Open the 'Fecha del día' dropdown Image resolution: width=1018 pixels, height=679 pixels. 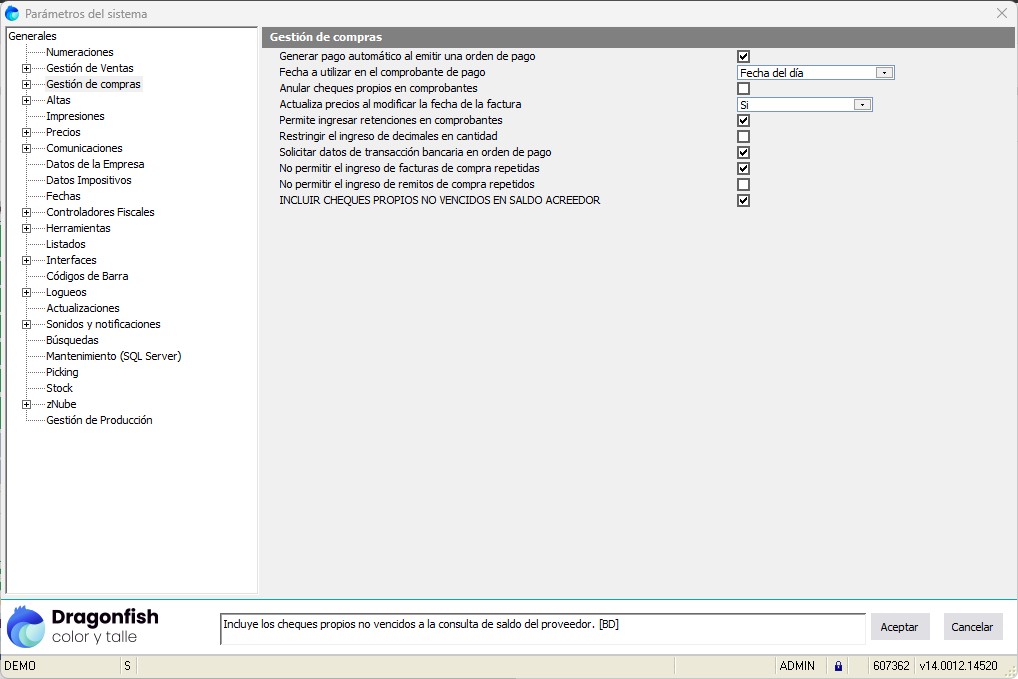point(883,73)
